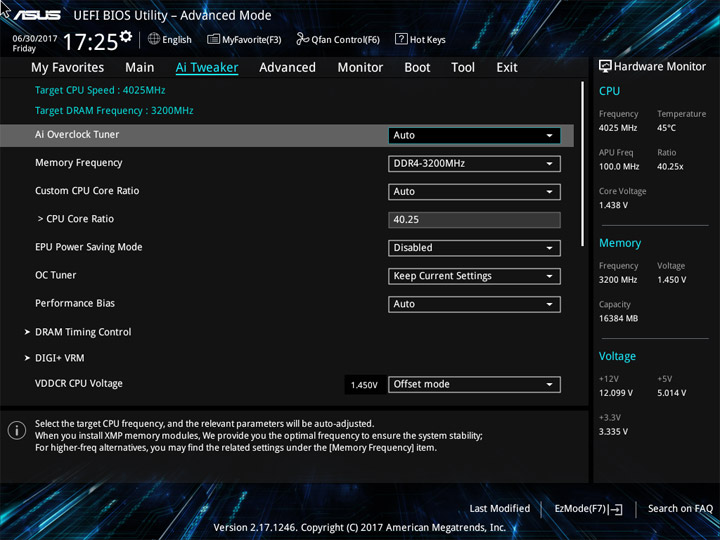The height and width of the screenshot is (540, 720).
Task: Click the +5V 5.014 V reading
Action: (x=671, y=393)
